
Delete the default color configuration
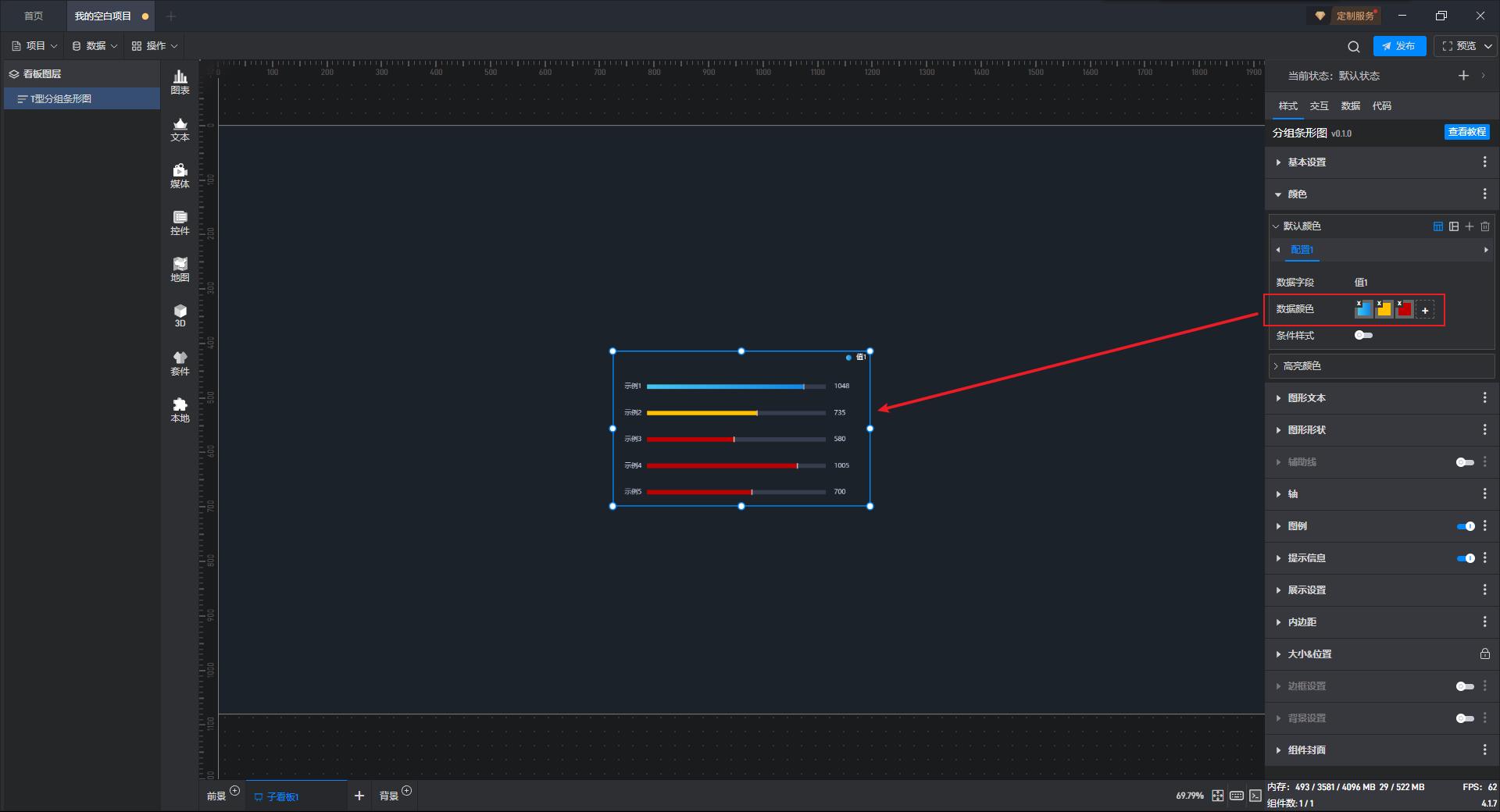1485,226
